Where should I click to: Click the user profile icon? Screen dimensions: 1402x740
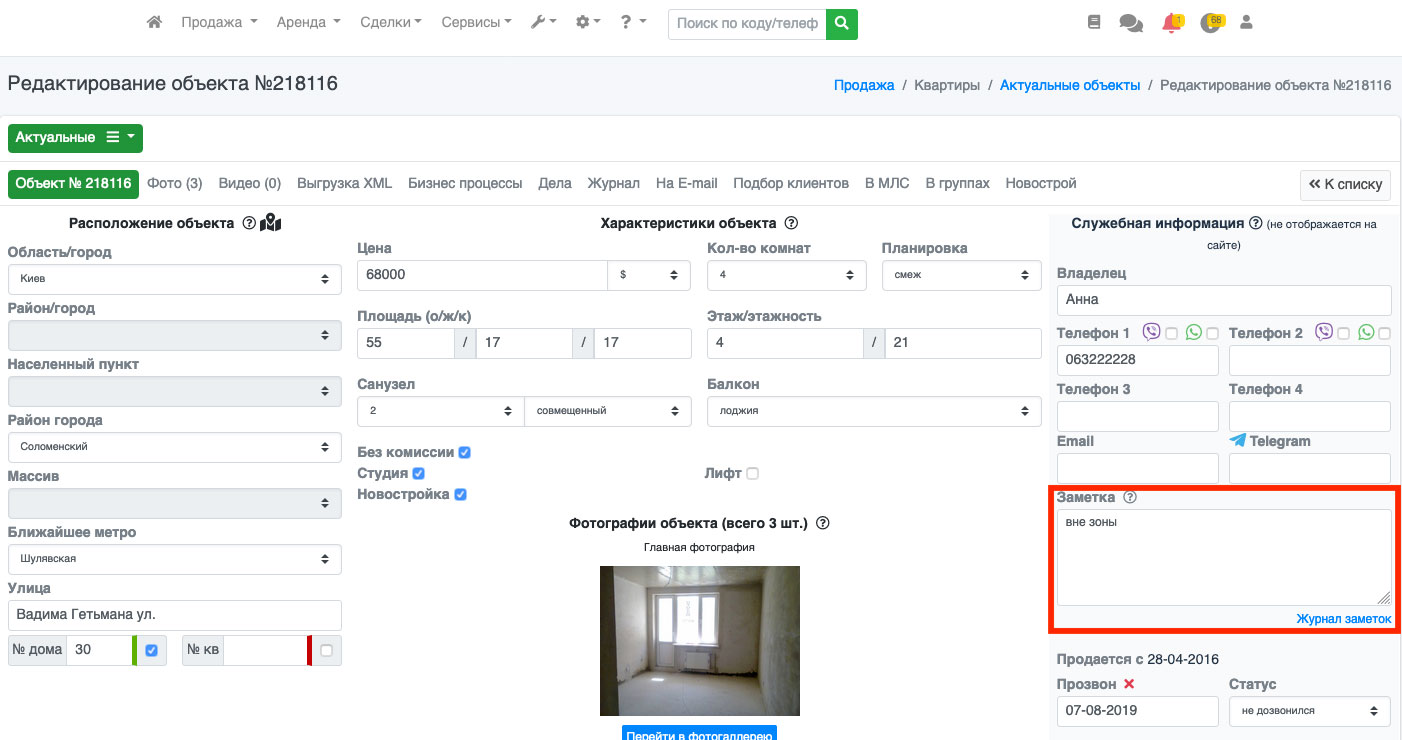click(x=1246, y=22)
